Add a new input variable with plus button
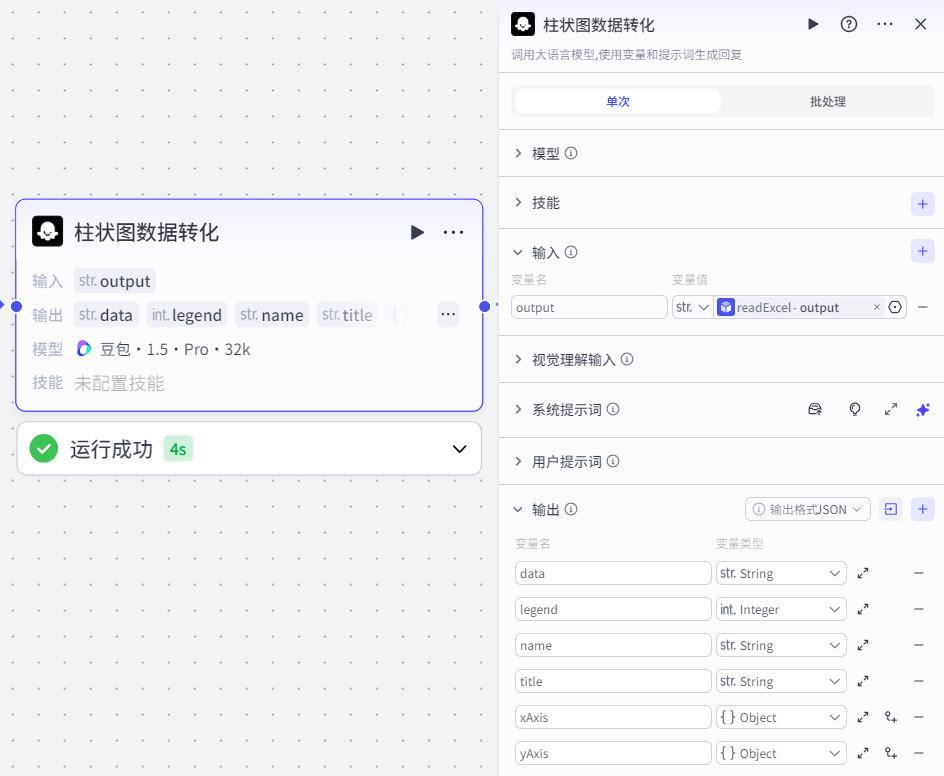This screenshot has height=776, width=944. coord(922,252)
